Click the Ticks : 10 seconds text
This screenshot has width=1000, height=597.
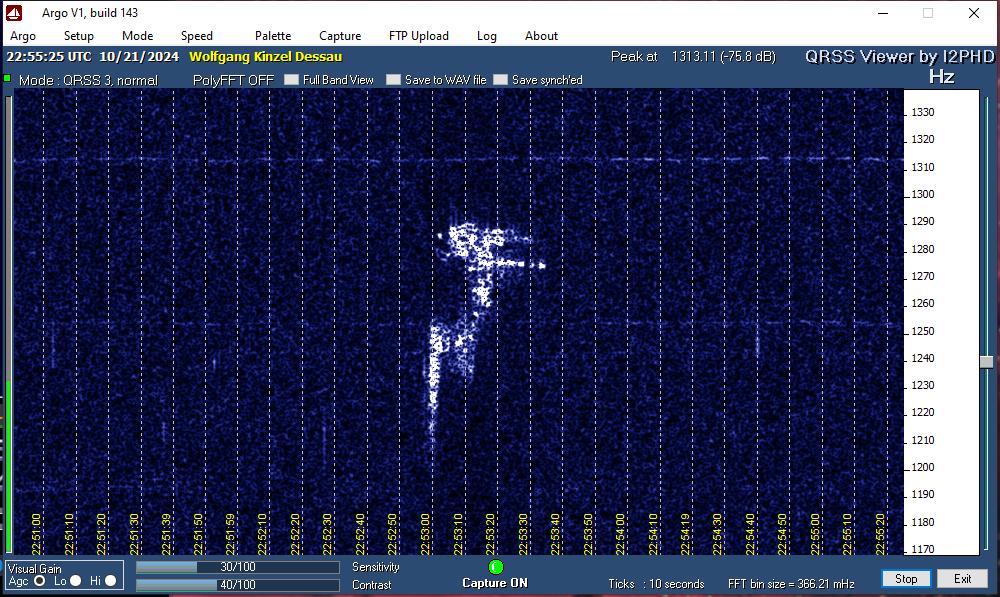point(656,584)
